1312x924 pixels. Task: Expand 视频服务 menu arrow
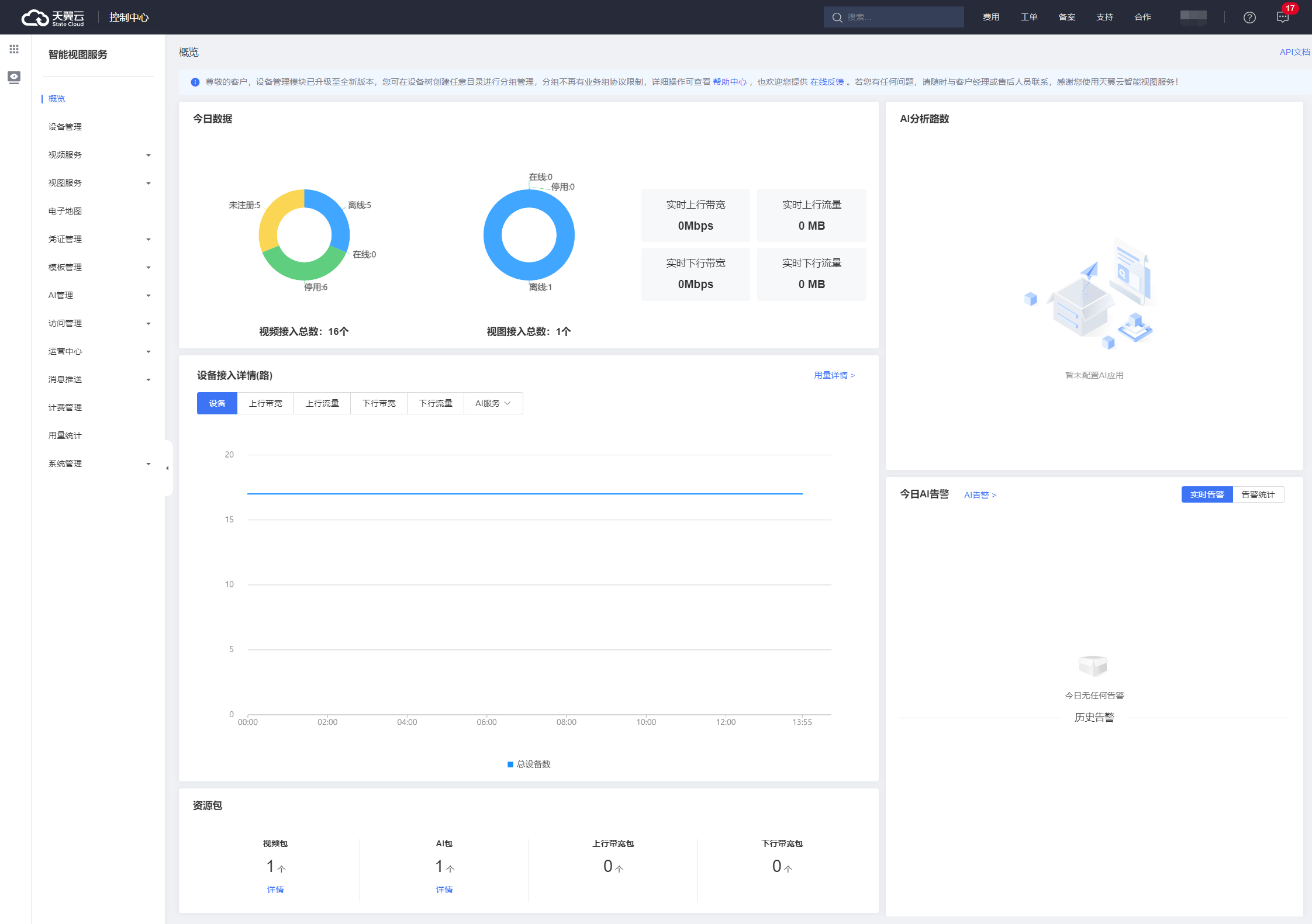point(149,155)
